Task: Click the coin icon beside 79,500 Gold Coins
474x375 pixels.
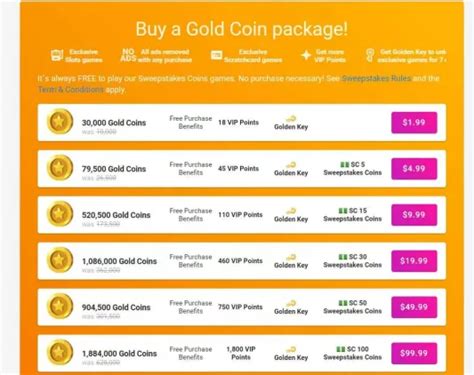Action: coord(60,168)
